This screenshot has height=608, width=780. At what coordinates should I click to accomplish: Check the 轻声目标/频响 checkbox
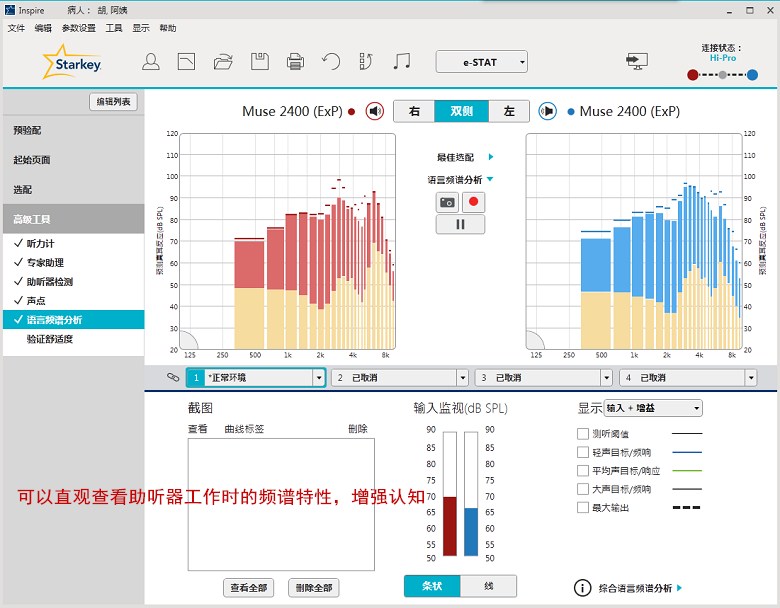(x=583, y=452)
